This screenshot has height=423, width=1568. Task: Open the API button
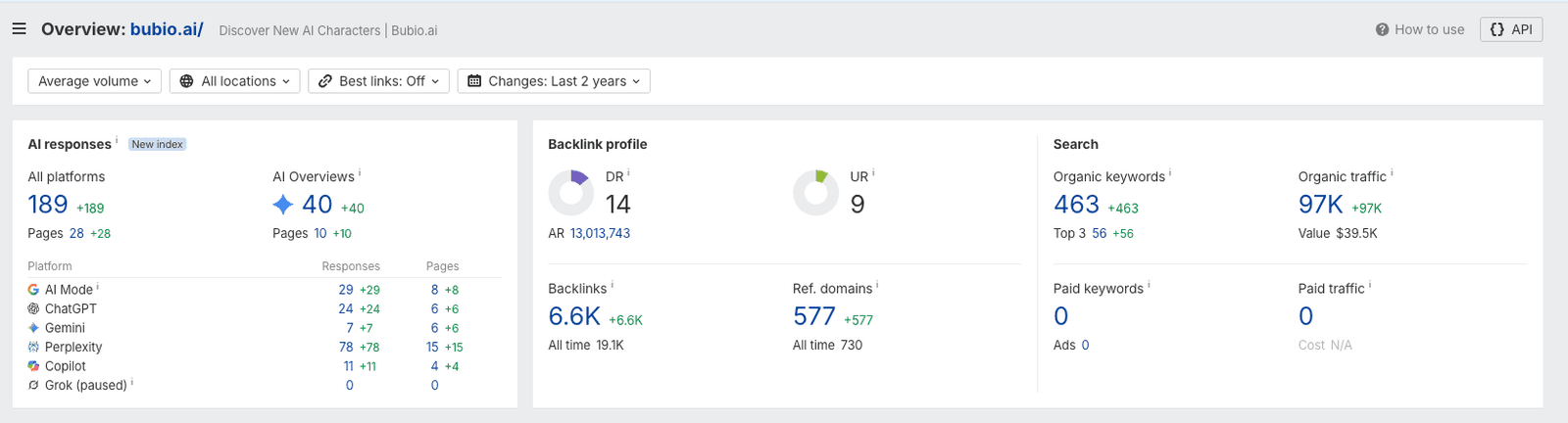click(1511, 29)
